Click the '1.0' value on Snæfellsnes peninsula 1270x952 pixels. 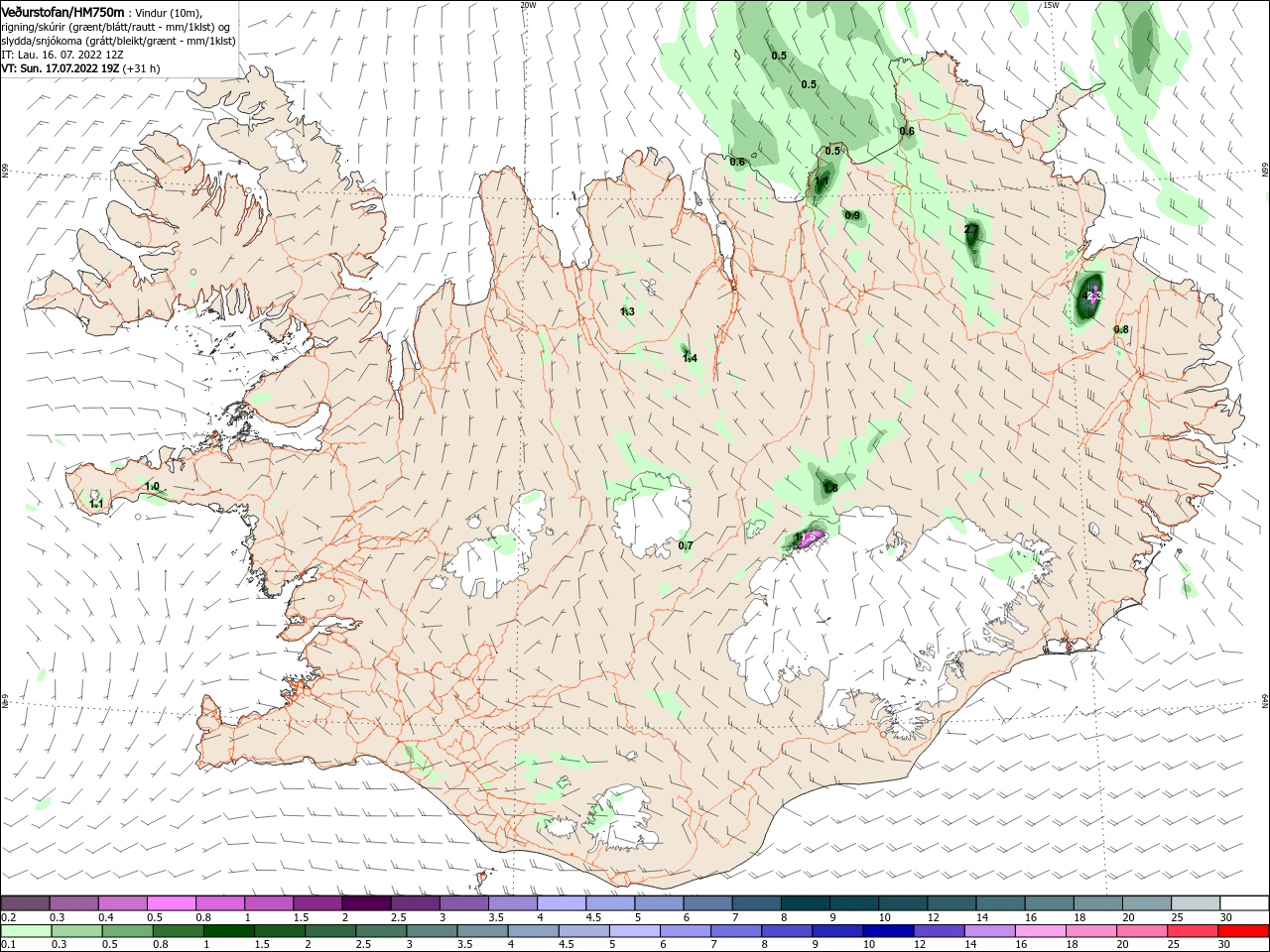[152, 486]
